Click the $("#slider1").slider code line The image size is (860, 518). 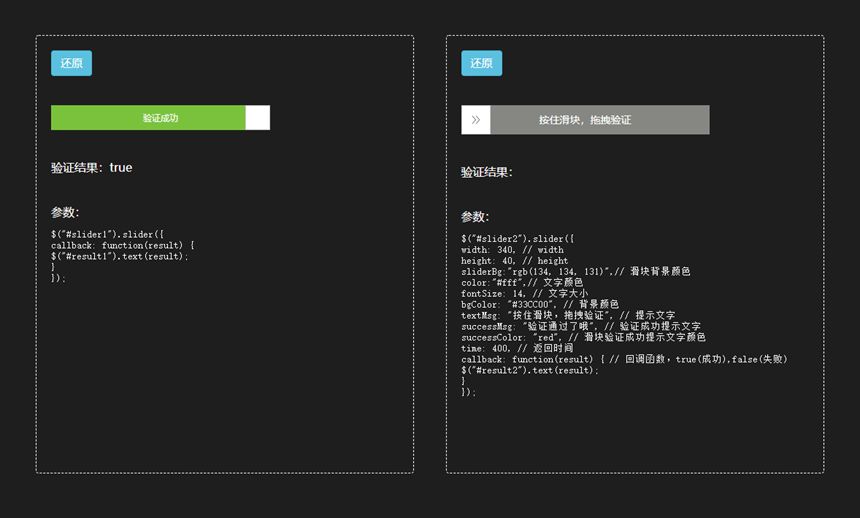click(107, 234)
